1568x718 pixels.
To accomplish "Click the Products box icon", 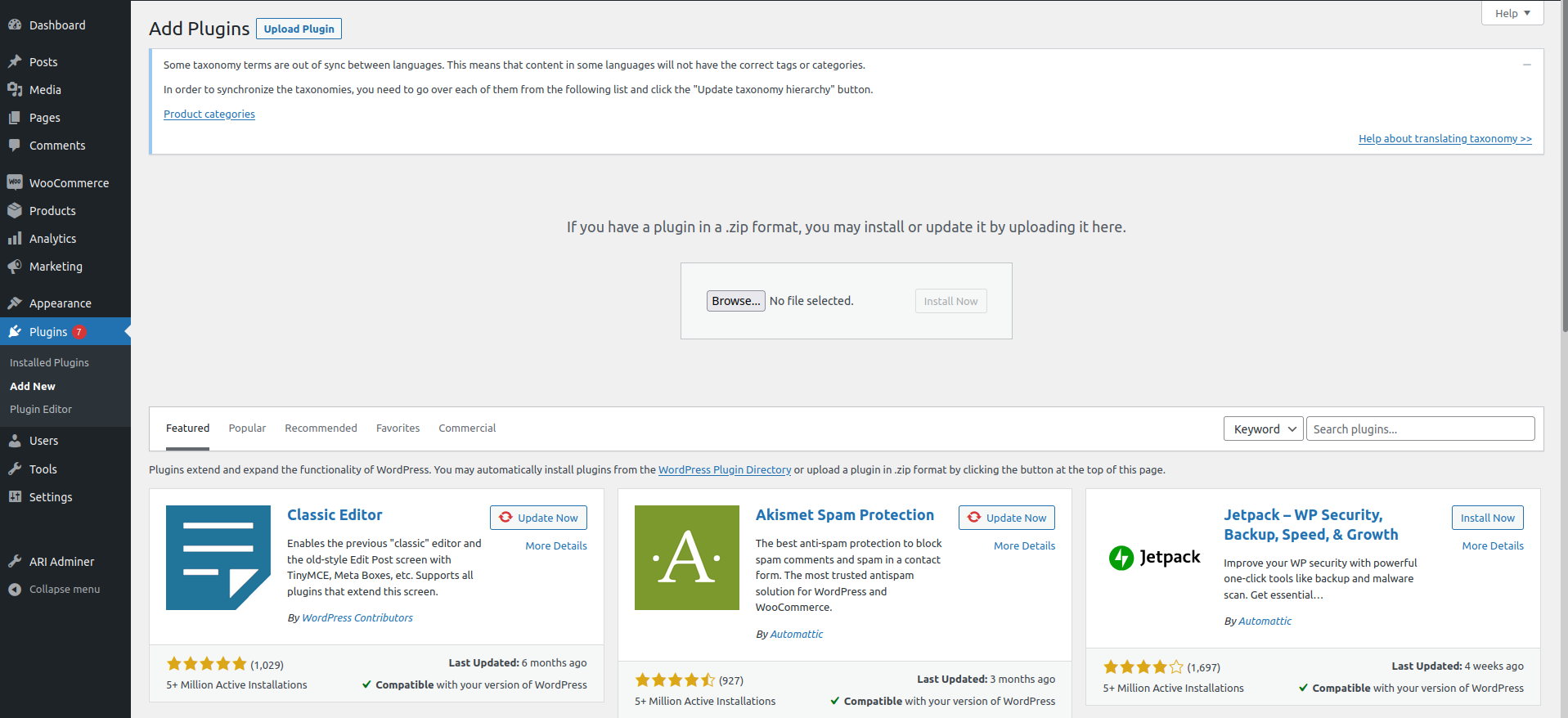I will 15,210.
